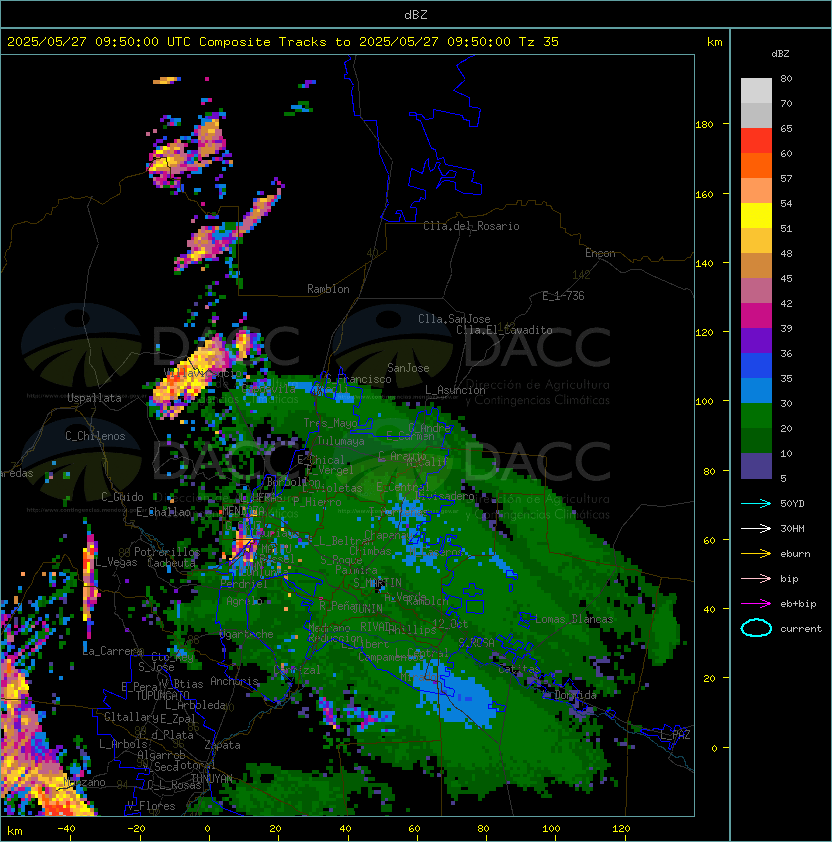
Task: Click the 'Tulumaya' map label
Action: point(341,441)
